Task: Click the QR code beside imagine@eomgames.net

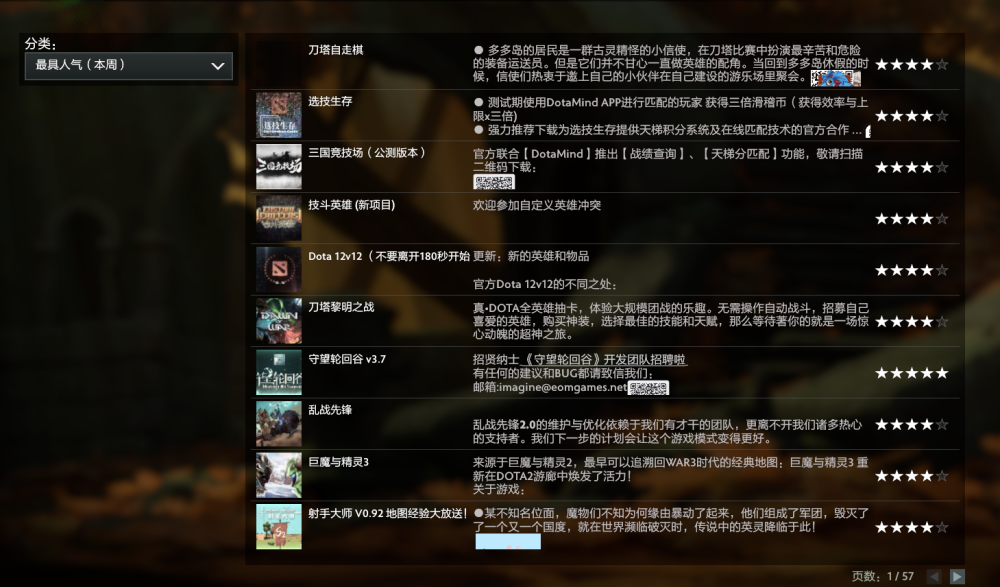Action: [x=648, y=388]
